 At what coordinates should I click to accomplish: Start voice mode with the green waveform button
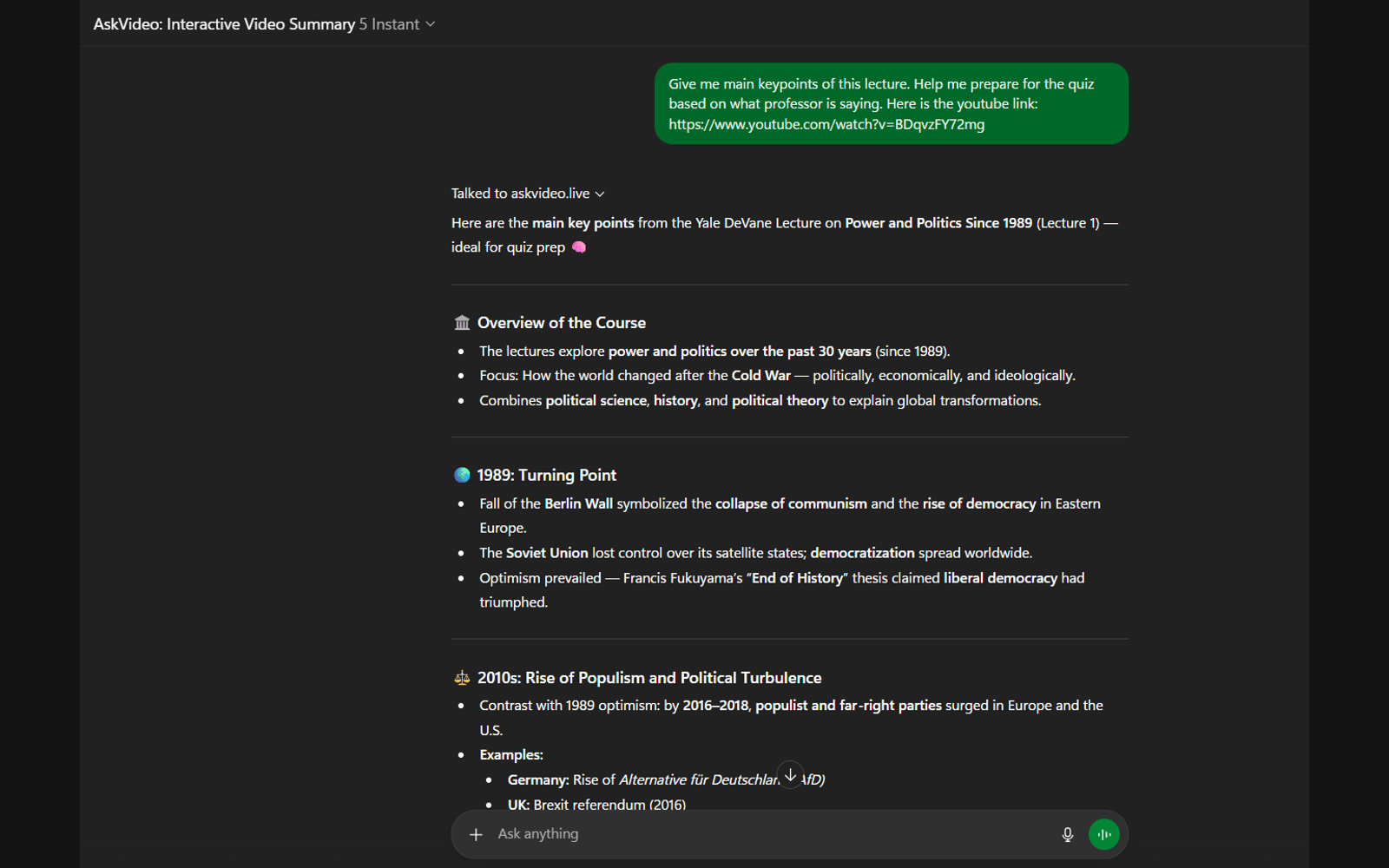(1103, 834)
